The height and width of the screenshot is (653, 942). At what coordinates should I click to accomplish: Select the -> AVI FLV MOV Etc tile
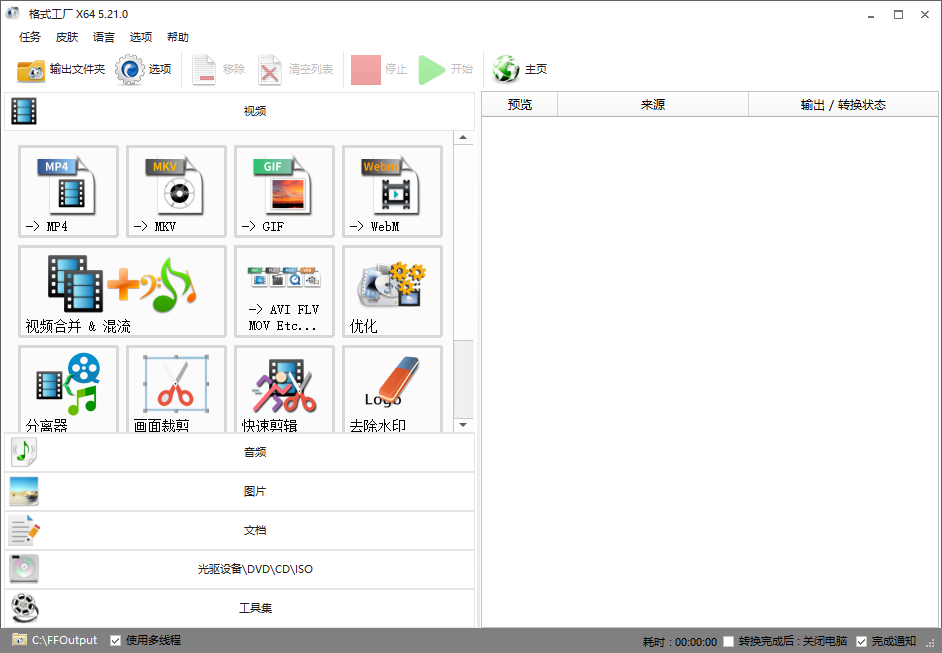tap(284, 291)
